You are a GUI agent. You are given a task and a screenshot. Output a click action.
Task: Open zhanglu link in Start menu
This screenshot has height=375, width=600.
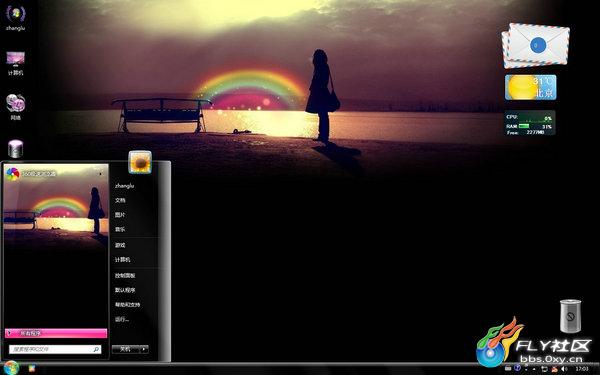coord(124,186)
